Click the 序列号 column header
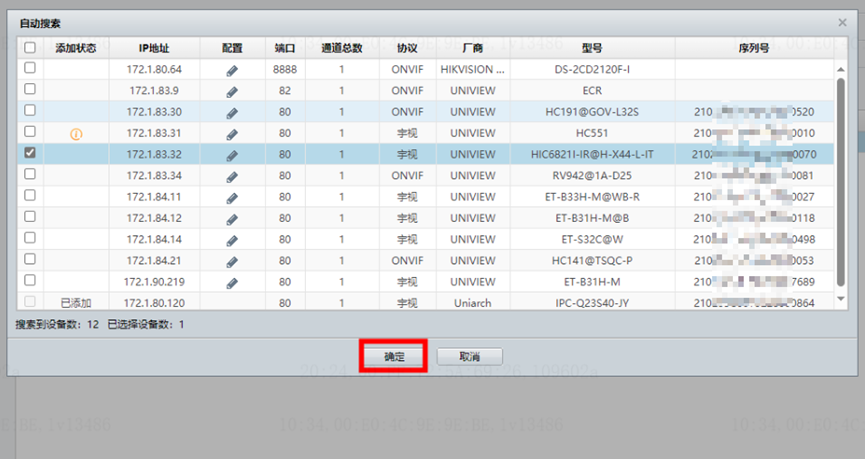This screenshot has width=865, height=459. pos(754,48)
